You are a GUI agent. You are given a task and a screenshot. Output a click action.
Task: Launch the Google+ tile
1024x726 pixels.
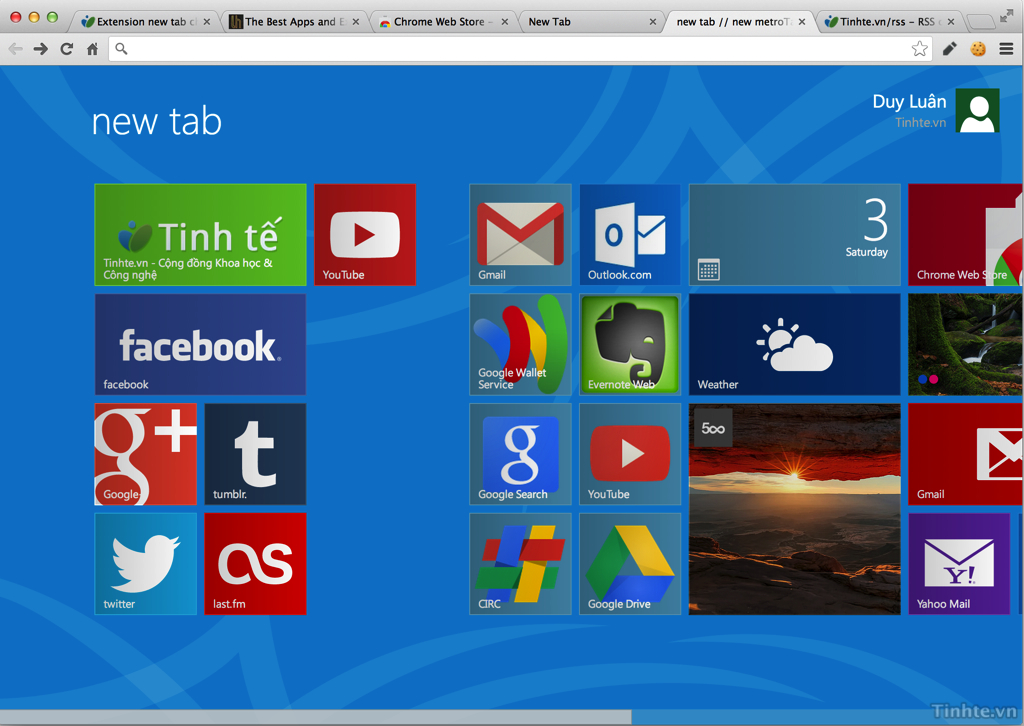pos(146,454)
